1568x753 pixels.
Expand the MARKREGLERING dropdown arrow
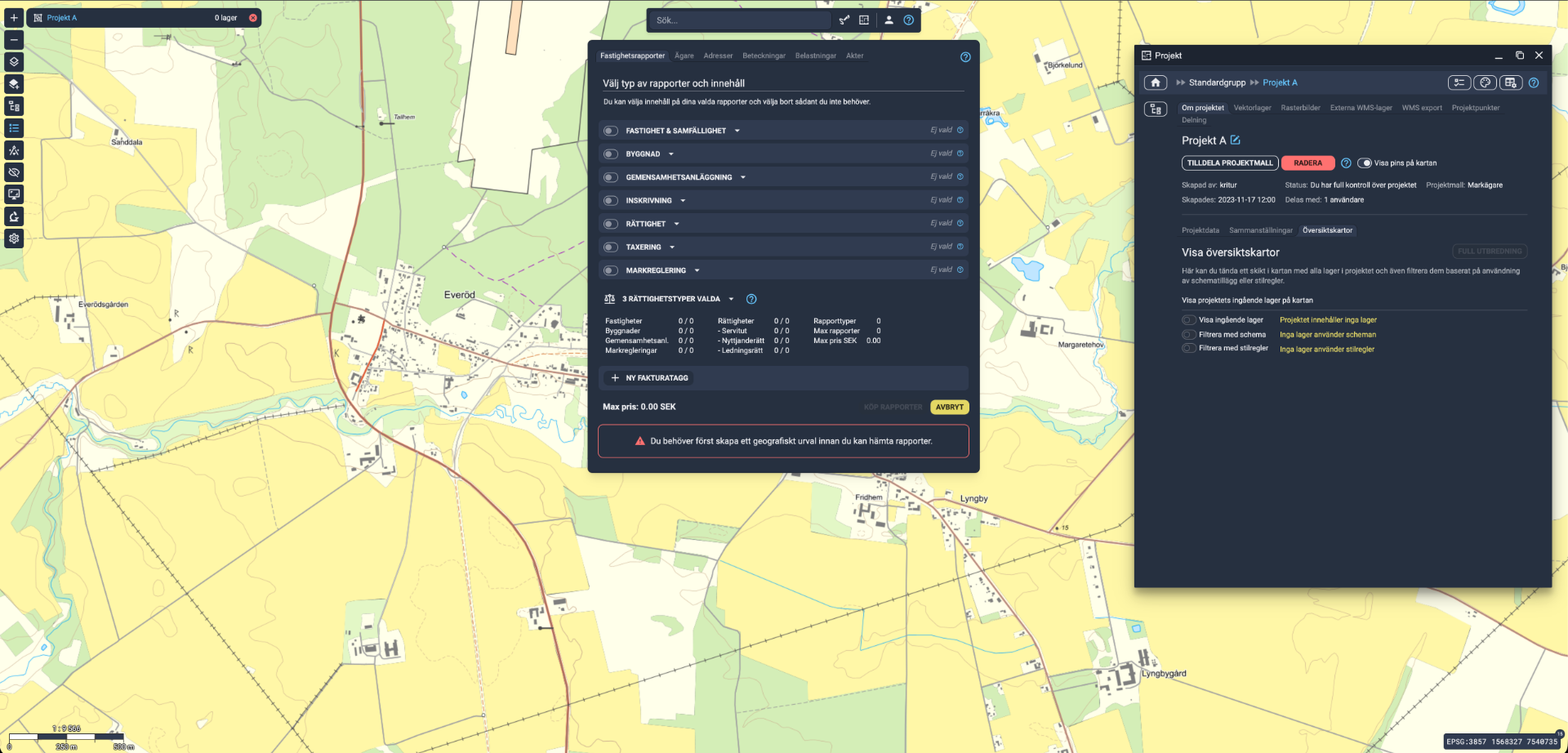pyautogui.click(x=697, y=270)
